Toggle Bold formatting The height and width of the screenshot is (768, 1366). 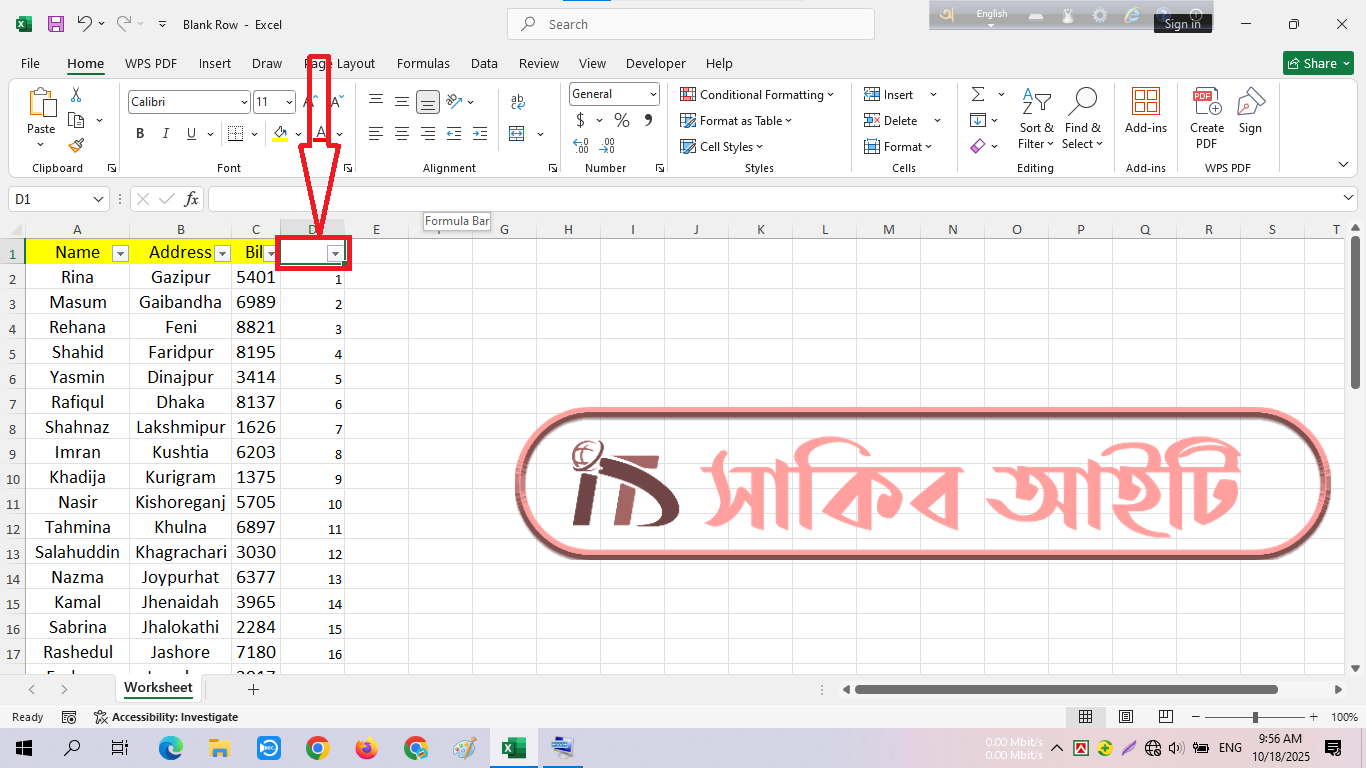(140, 134)
